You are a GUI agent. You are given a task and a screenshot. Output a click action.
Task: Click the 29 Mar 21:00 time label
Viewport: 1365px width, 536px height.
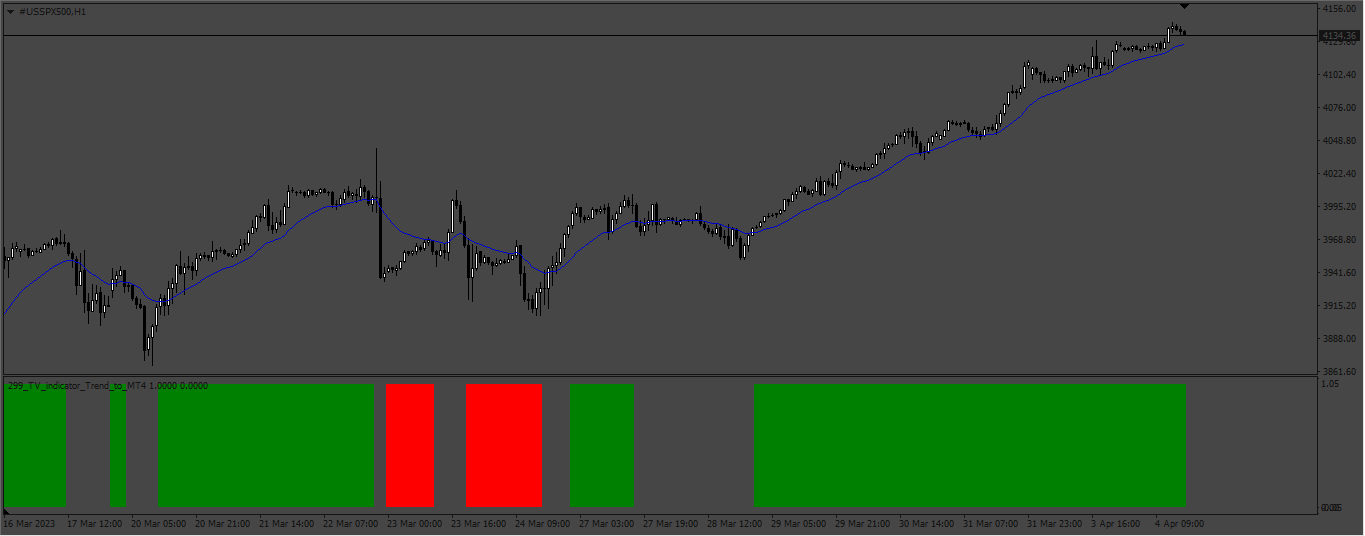pyautogui.click(x=863, y=523)
